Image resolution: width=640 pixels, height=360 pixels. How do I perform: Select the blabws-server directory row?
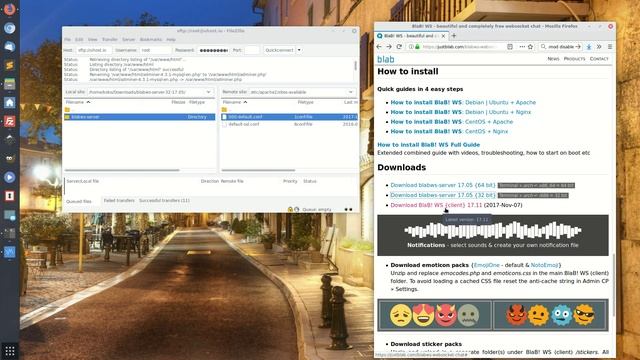pyautogui.click(x=140, y=117)
